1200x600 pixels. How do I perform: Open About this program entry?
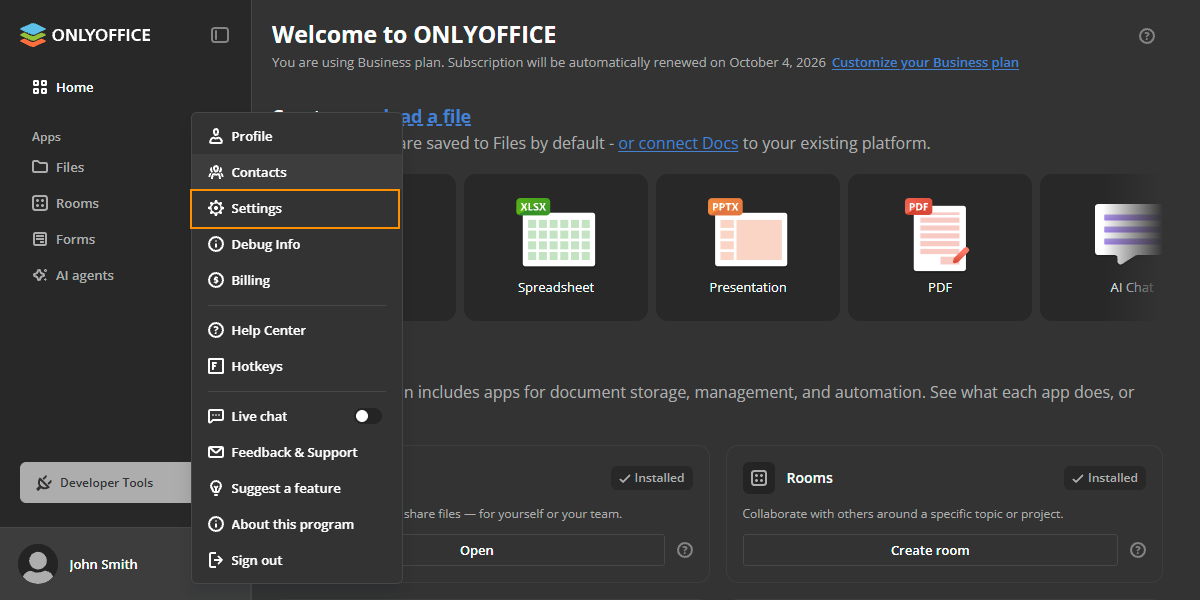[297, 524]
